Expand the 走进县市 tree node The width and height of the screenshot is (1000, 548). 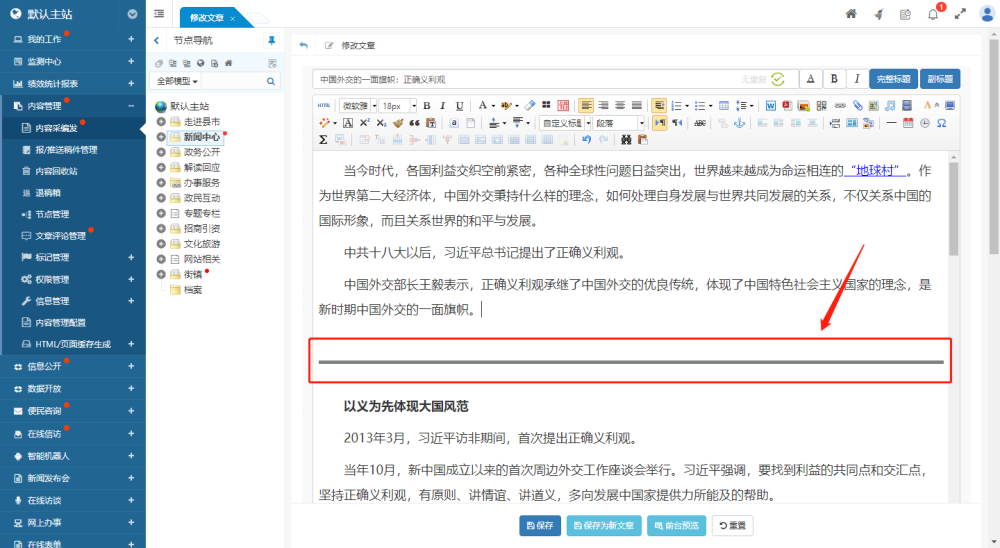click(x=161, y=121)
